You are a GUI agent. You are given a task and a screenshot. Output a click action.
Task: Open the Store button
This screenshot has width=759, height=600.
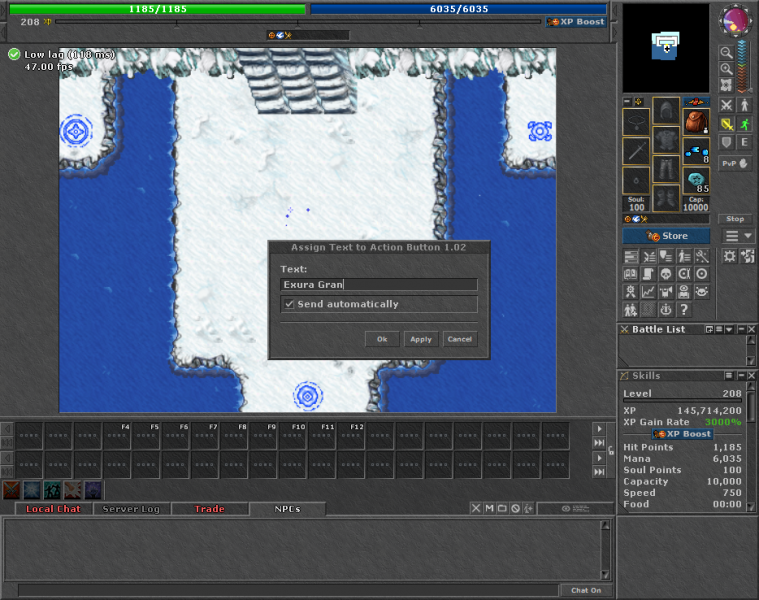[x=667, y=236]
